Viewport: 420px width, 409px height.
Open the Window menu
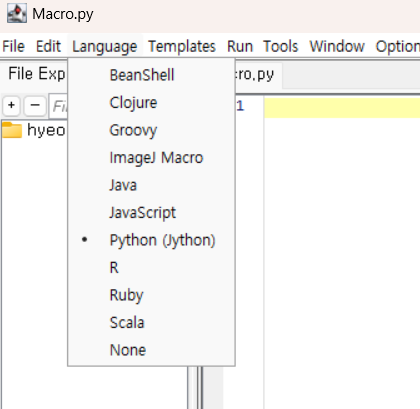[337, 46]
